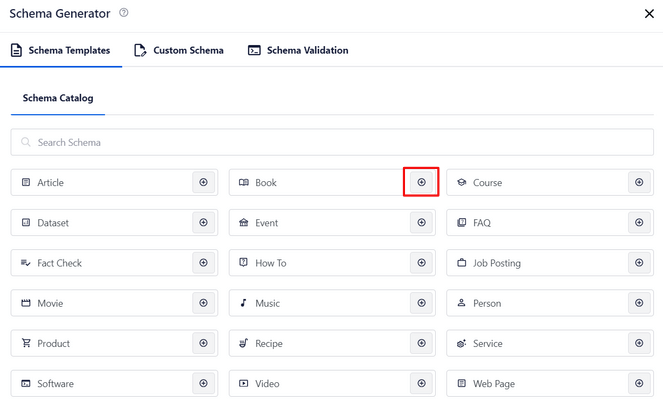This screenshot has width=663, height=408.
Task: Select the Schema Catalog sub-tab
Action: (x=58, y=98)
